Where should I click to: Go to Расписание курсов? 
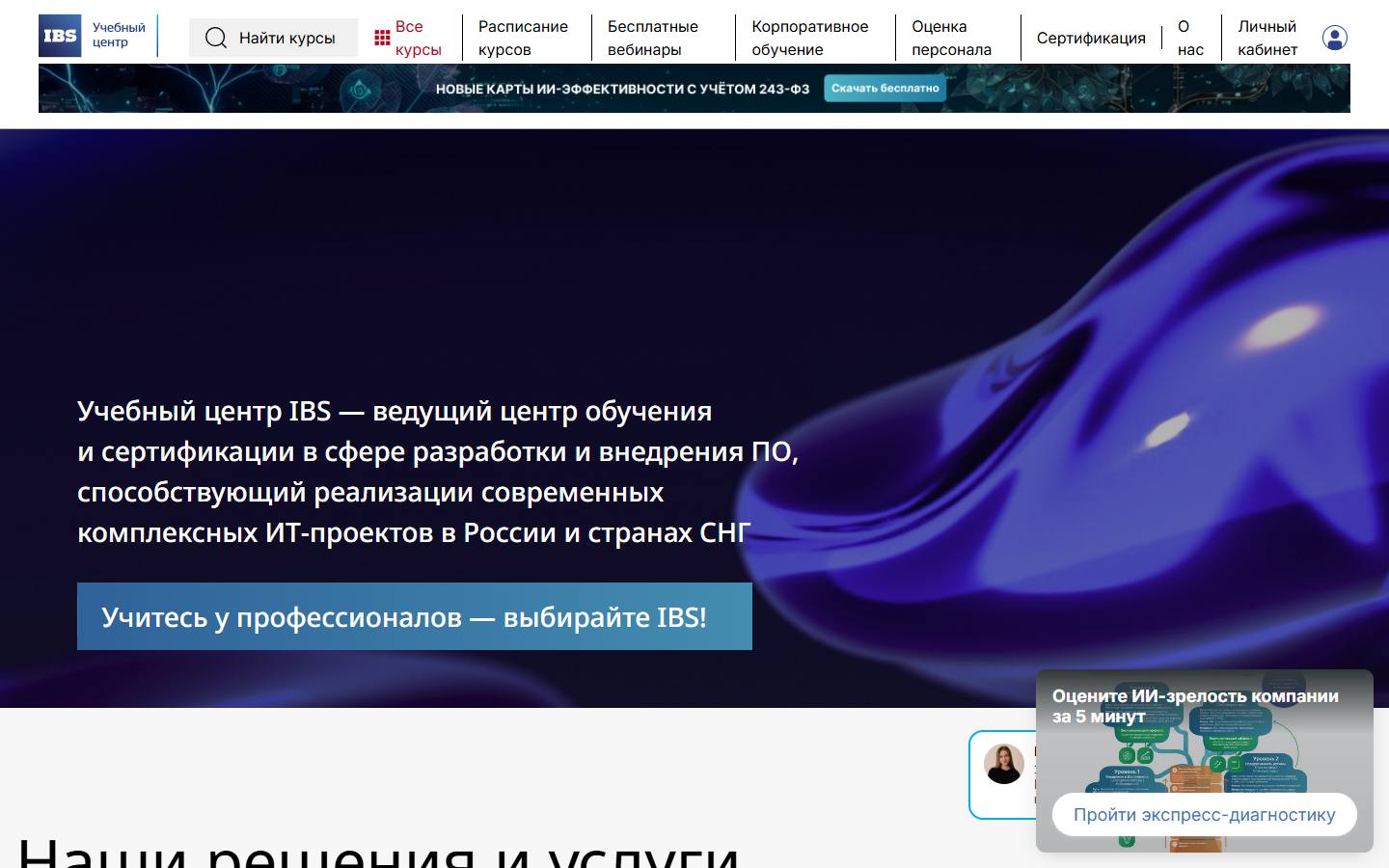tap(524, 38)
